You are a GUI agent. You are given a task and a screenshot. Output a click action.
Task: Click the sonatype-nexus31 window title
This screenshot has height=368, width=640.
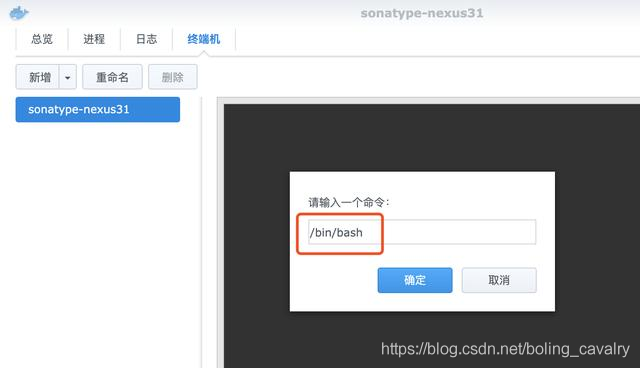[x=422, y=13]
